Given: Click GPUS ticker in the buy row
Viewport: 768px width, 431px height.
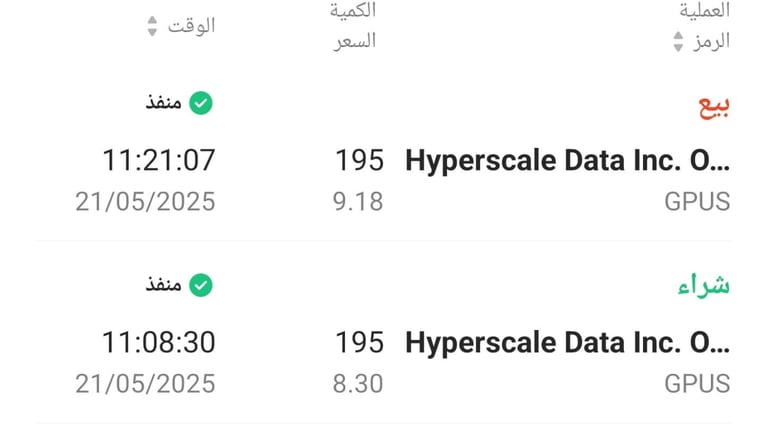Looking at the screenshot, I should (697, 383).
